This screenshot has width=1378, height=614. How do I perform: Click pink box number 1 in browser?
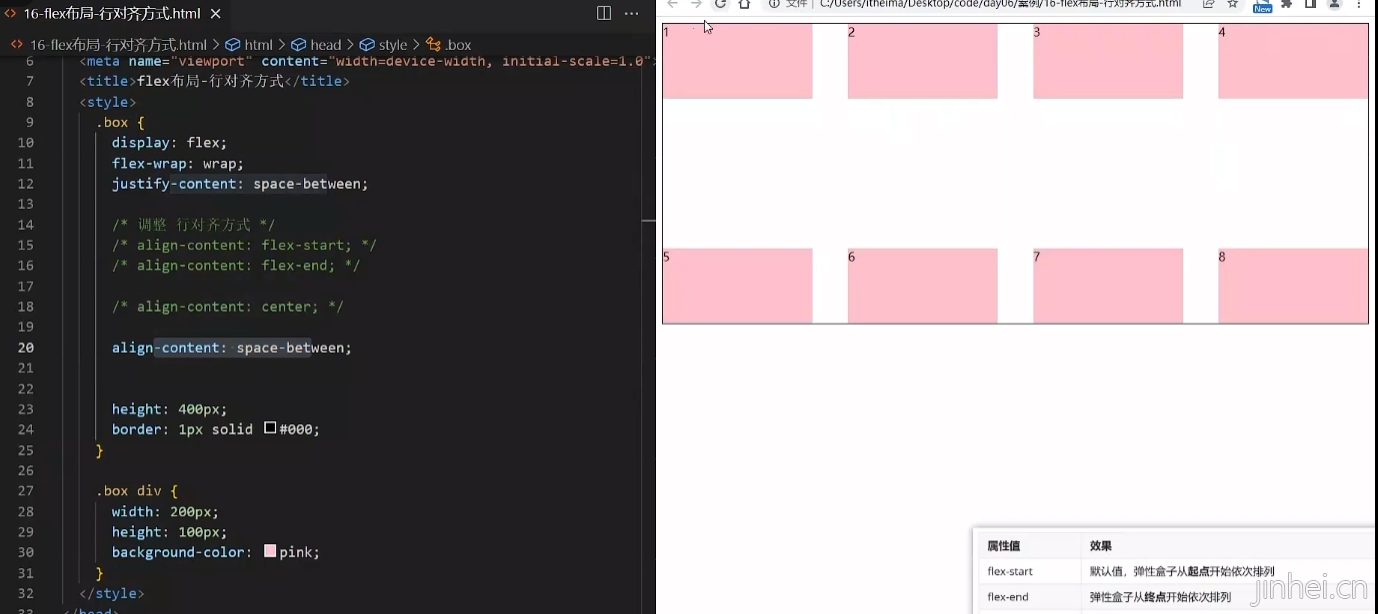point(738,61)
